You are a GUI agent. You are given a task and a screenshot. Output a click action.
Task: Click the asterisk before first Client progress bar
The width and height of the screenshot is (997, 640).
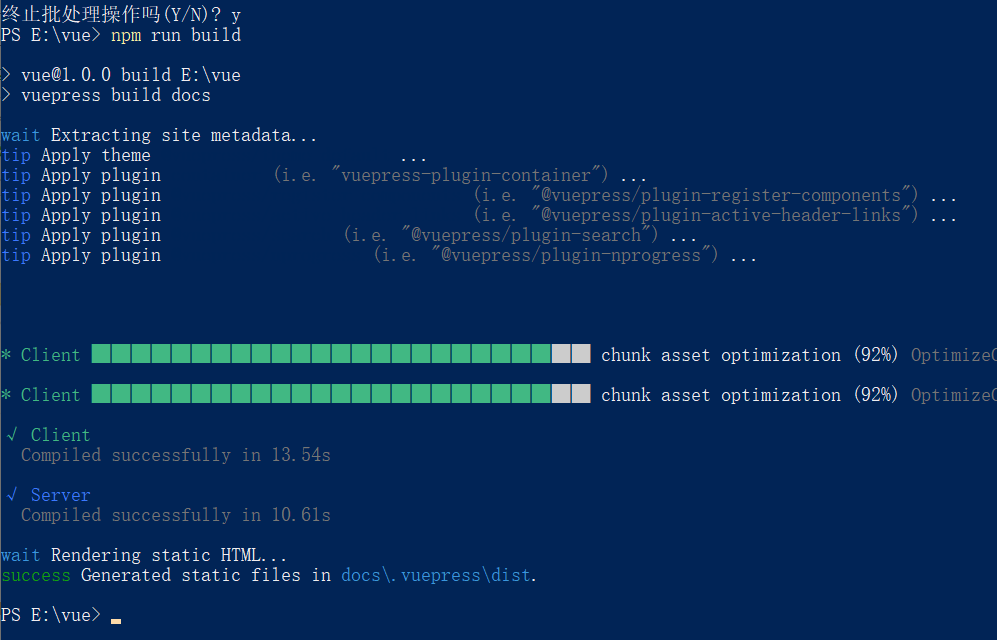[6, 355]
